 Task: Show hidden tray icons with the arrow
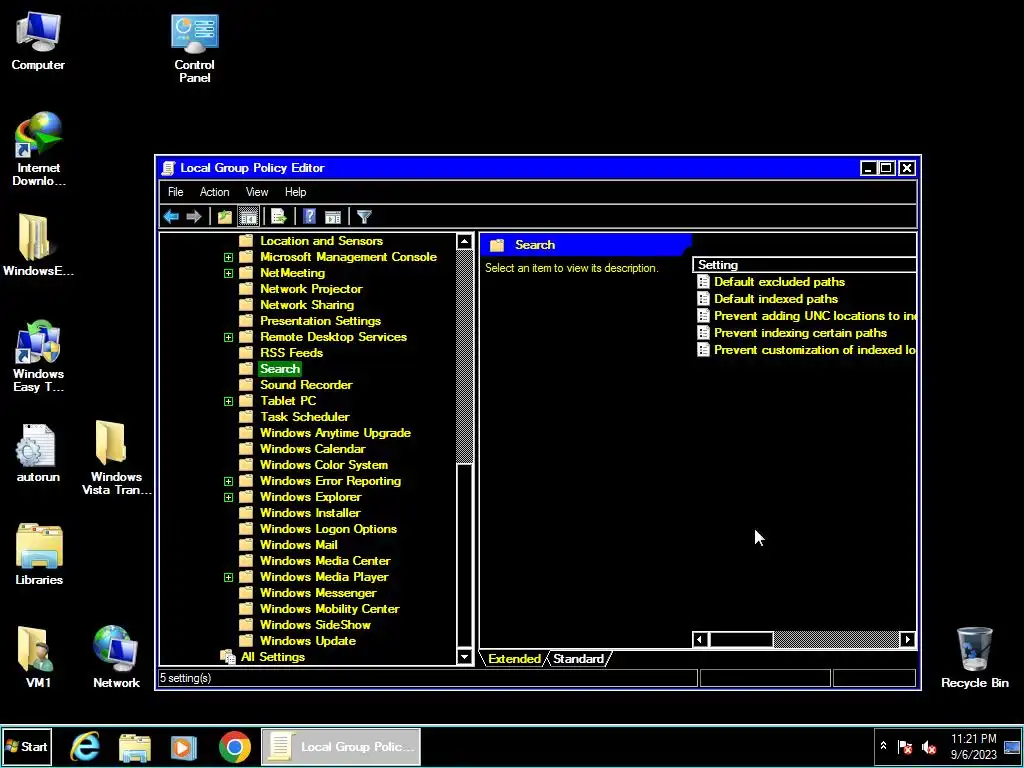pyautogui.click(x=883, y=746)
